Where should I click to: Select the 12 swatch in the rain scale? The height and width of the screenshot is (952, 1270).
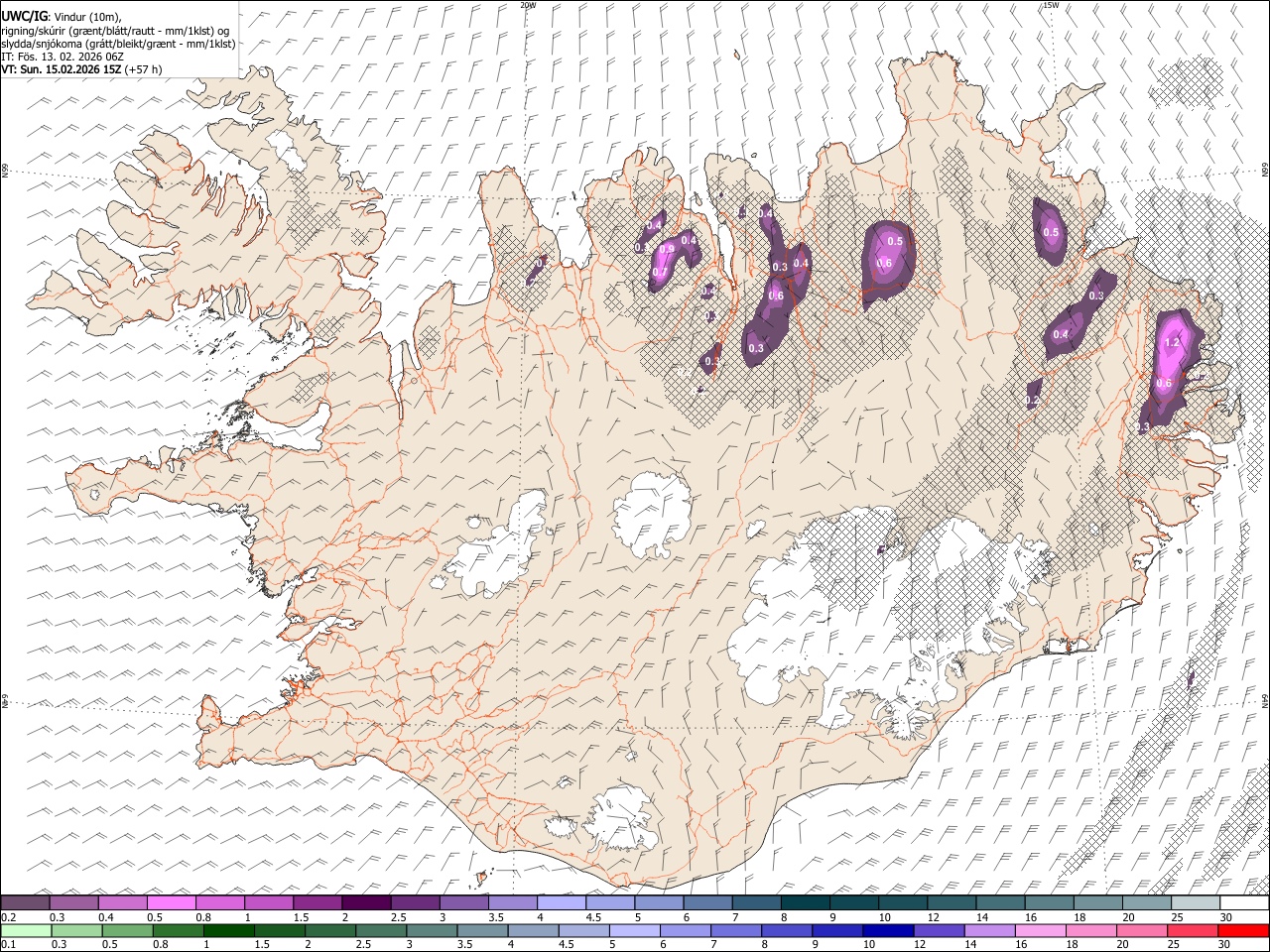tap(940, 931)
